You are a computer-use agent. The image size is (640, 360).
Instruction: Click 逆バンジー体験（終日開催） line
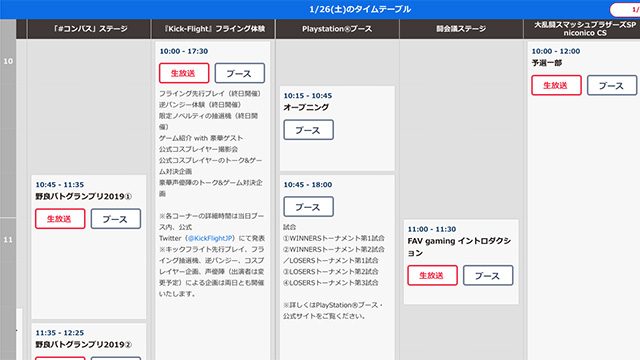(x=200, y=104)
